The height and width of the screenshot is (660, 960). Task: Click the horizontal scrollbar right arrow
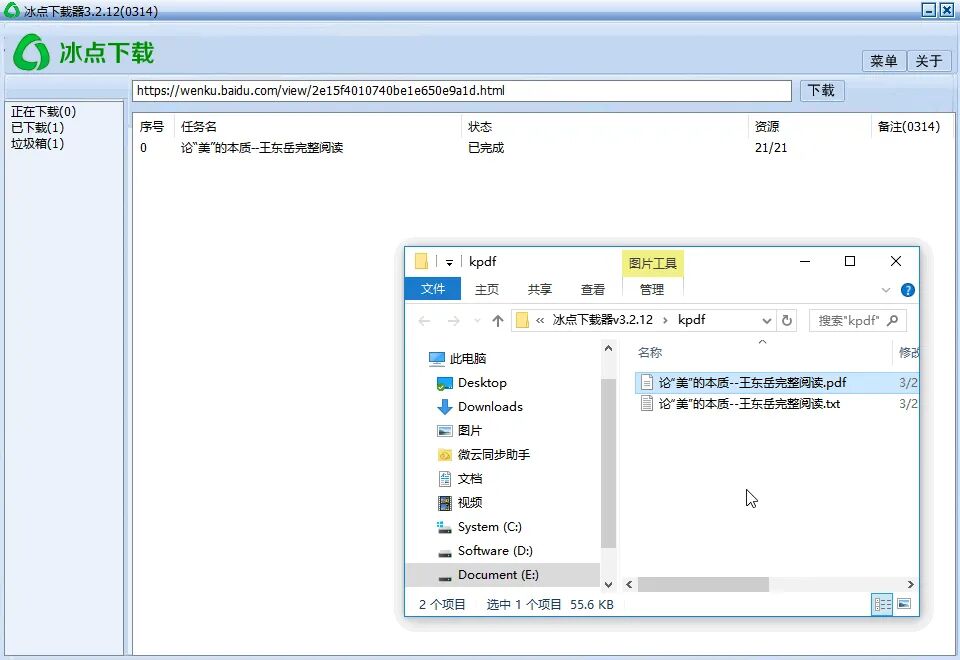coord(910,585)
